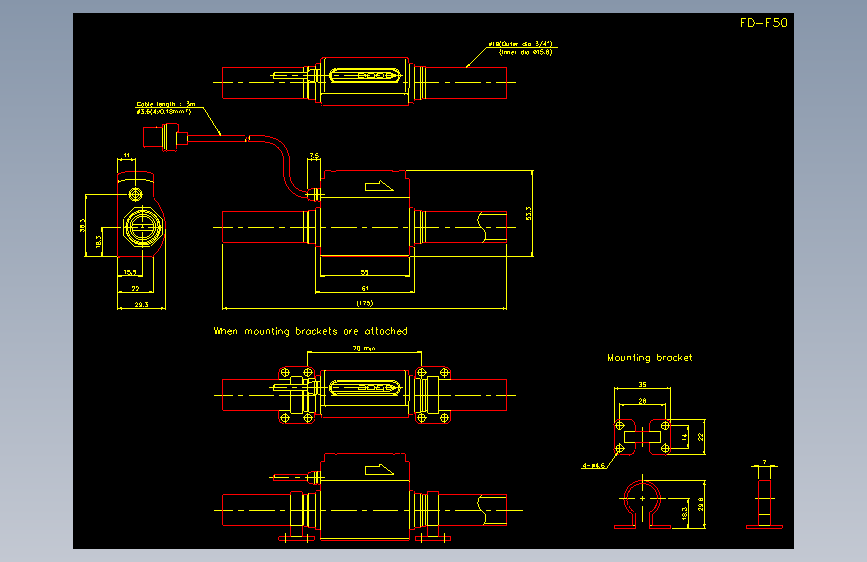Click the 7.6 dimension above the cable outlet
The height and width of the screenshot is (562, 867).
coord(314,156)
